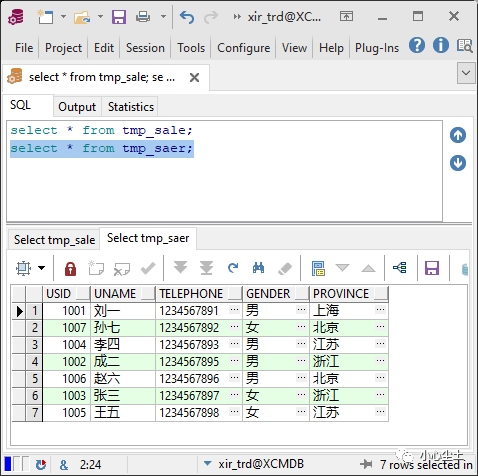478x476 pixels.
Task: Click the PROVINCE column header
Action: [x=341, y=294]
